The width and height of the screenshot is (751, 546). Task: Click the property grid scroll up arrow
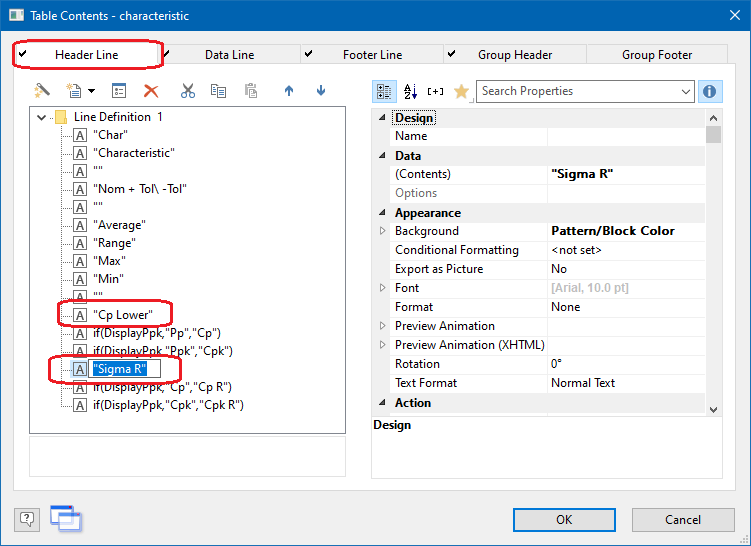713,118
